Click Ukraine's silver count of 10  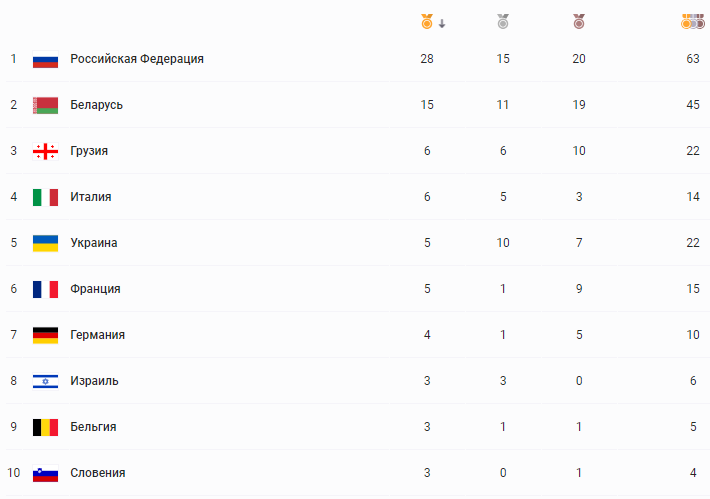(503, 243)
